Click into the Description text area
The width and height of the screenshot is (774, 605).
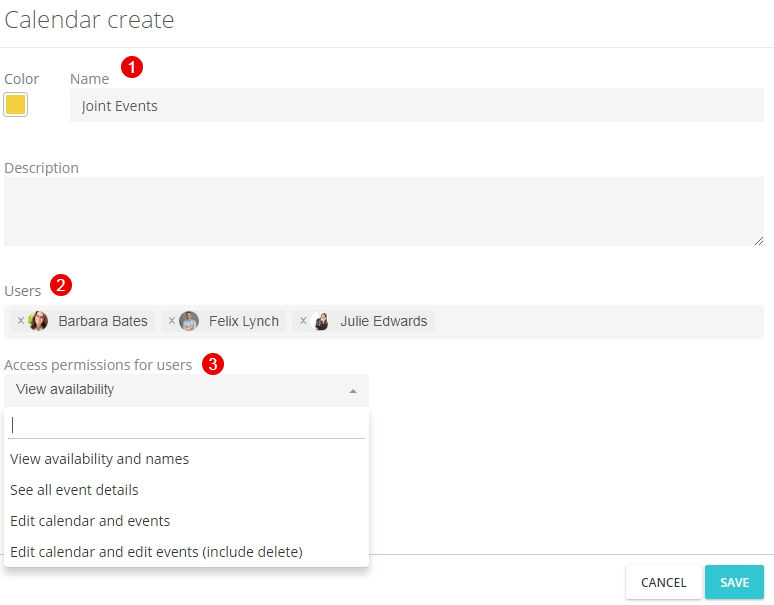coord(384,211)
